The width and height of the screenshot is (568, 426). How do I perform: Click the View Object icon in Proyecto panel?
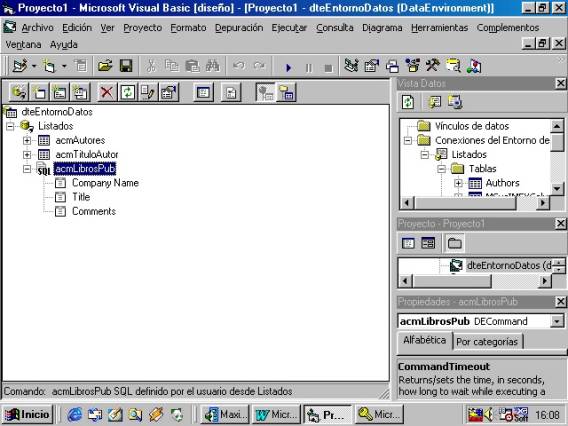[428, 243]
